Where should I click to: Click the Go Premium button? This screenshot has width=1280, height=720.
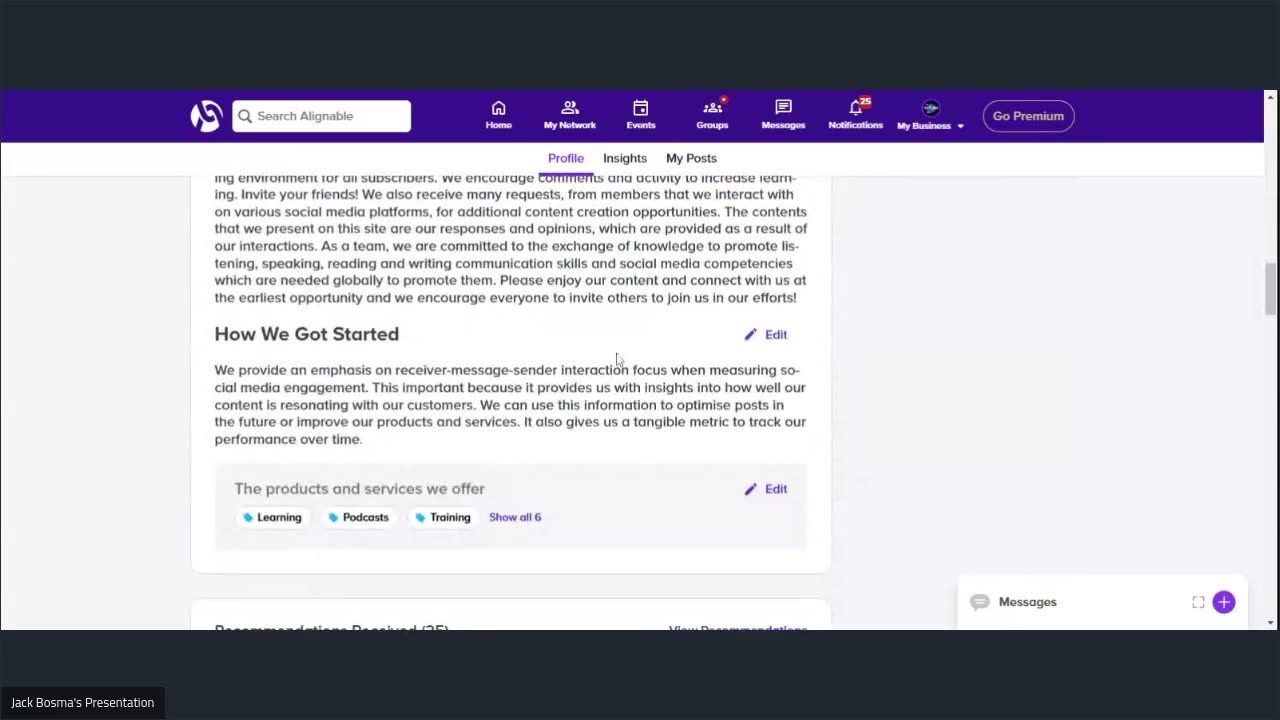point(1028,116)
